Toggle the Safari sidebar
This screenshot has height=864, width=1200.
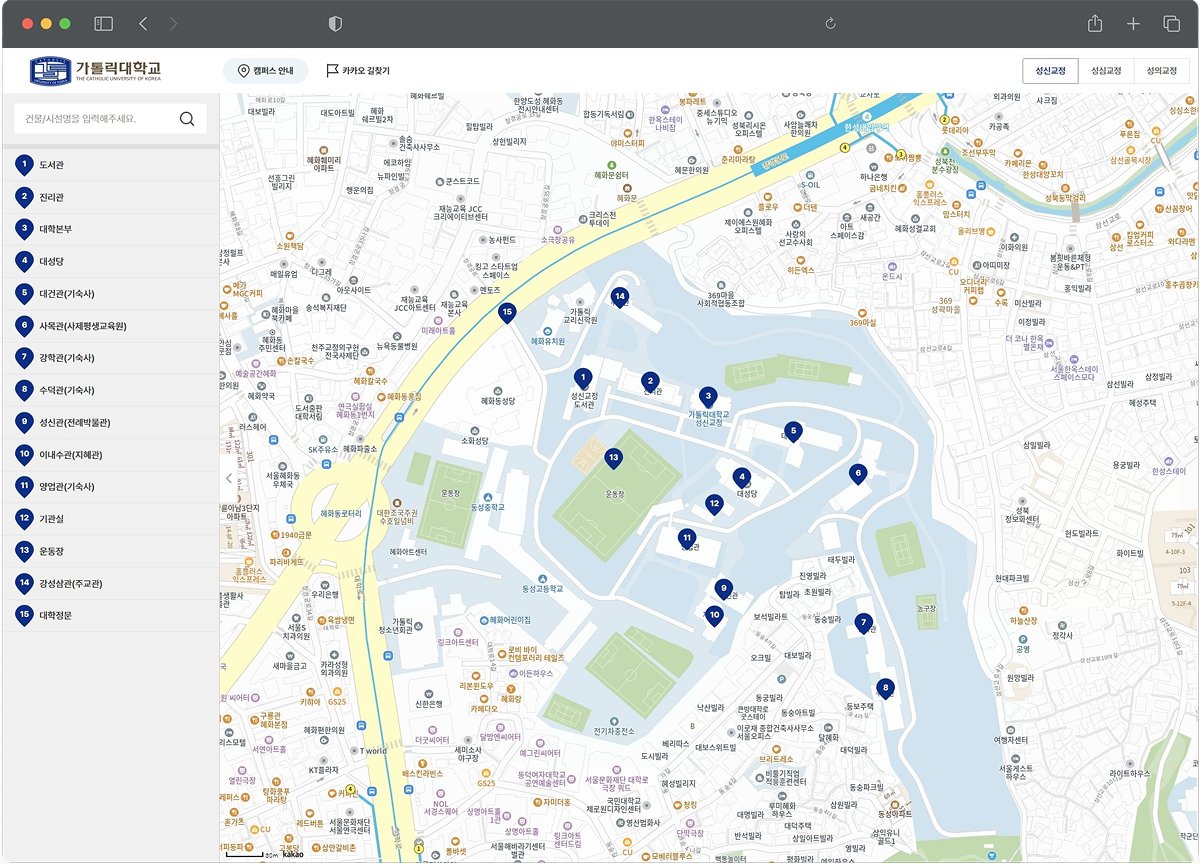pyautogui.click(x=104, y=23)
